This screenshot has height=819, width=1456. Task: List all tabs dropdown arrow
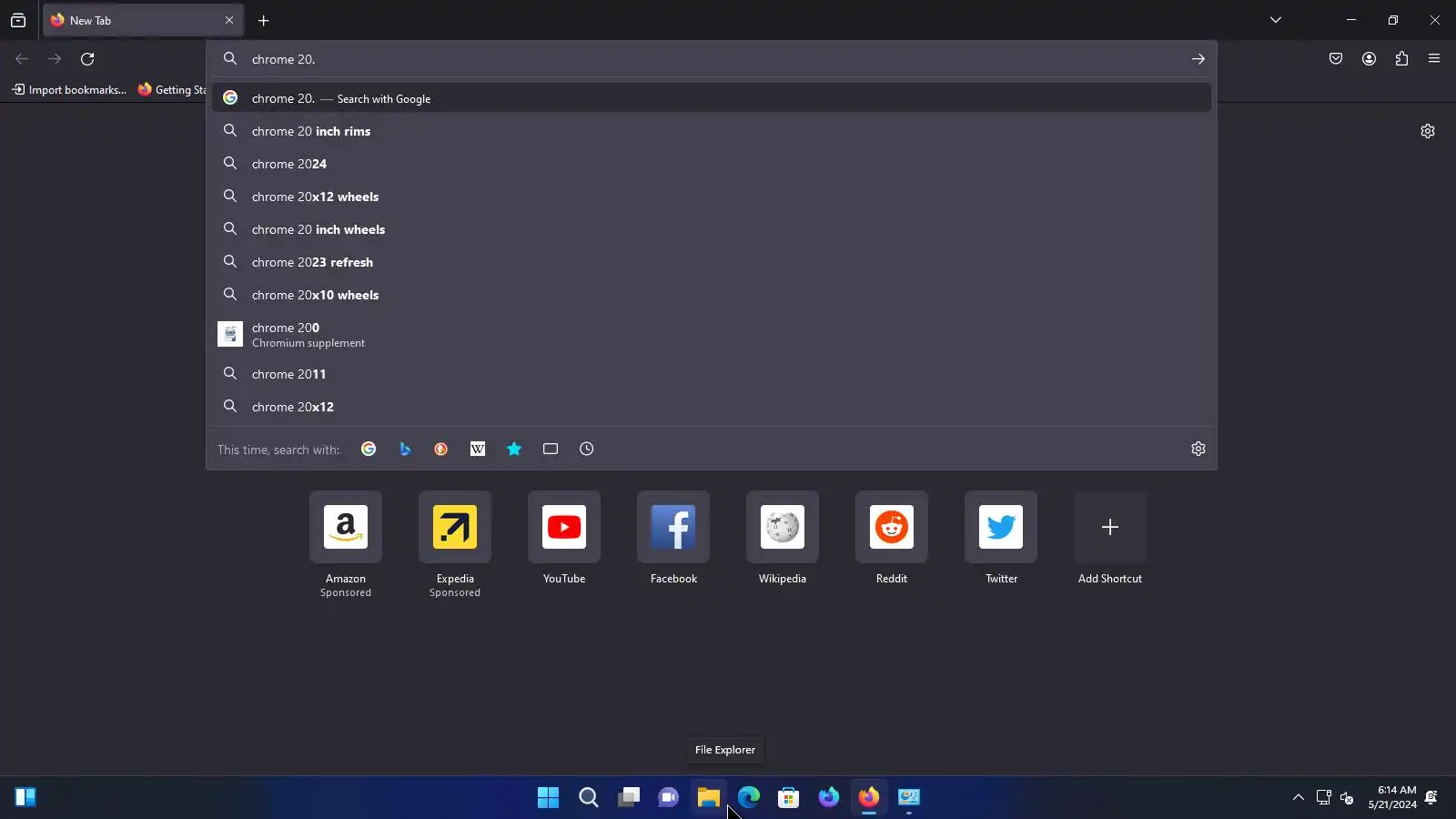[1276, 20]
